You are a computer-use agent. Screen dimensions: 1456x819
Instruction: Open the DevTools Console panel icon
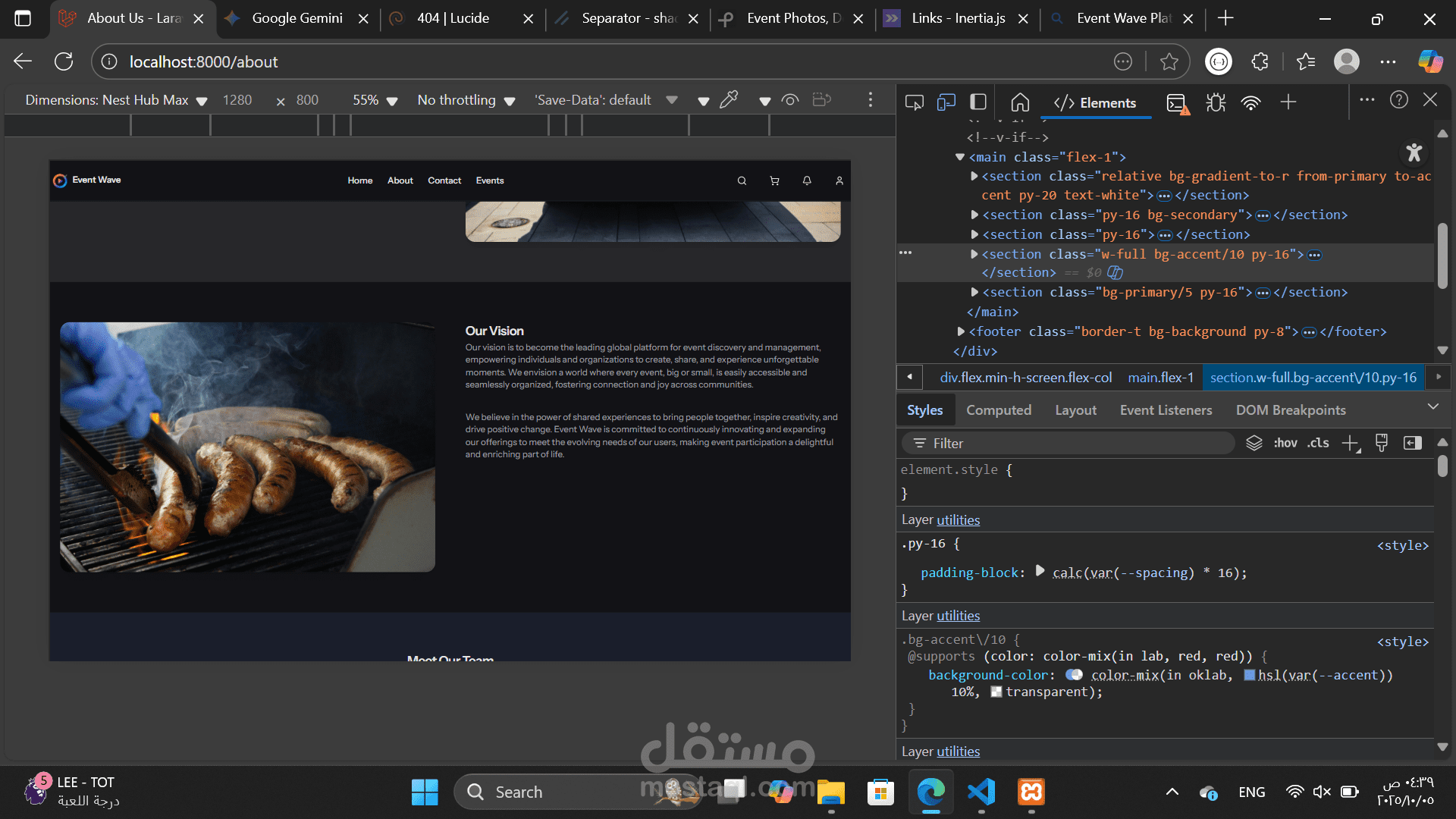(1177, 102)
